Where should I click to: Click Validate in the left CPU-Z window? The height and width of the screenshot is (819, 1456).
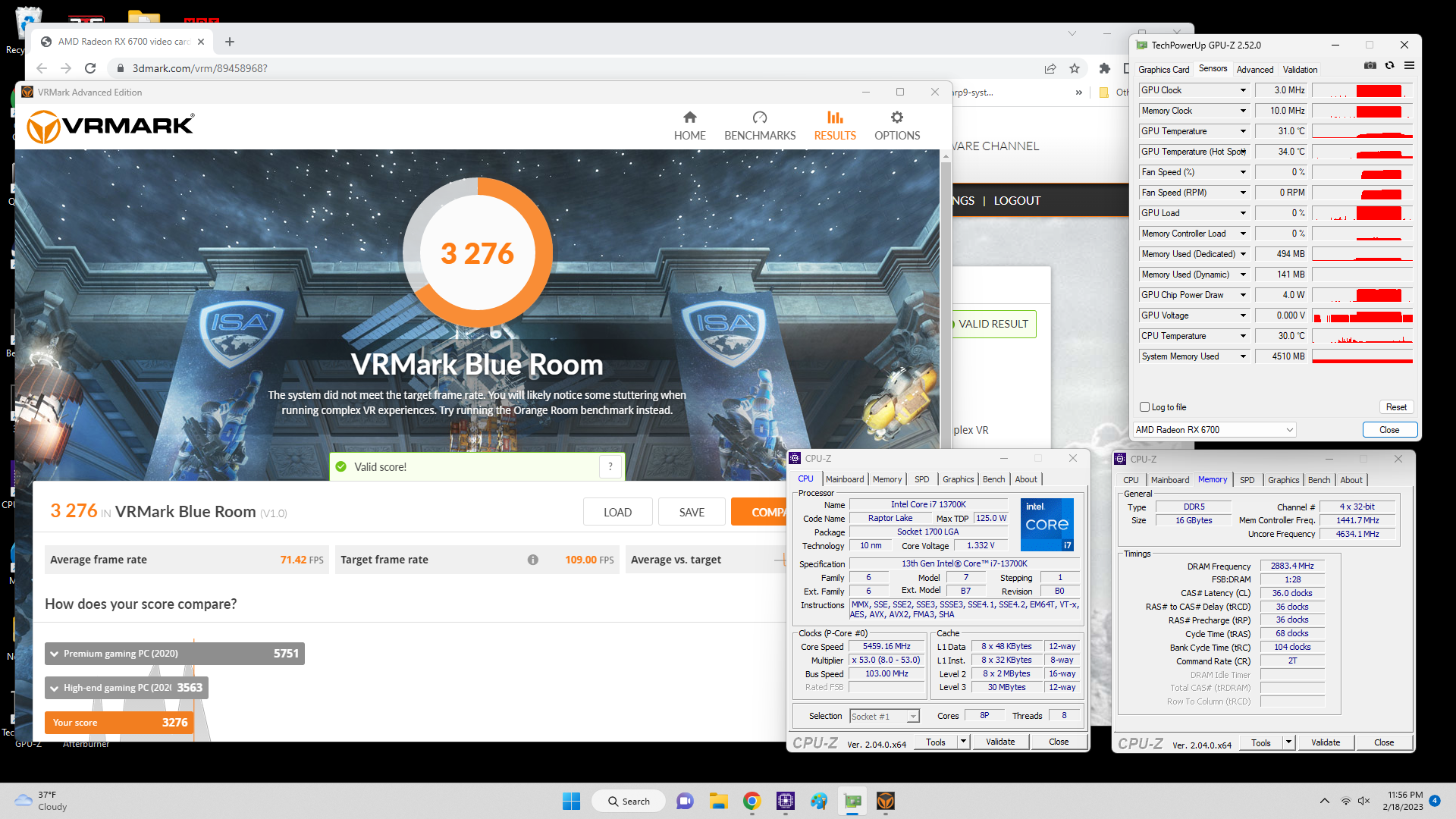point(999,742)
